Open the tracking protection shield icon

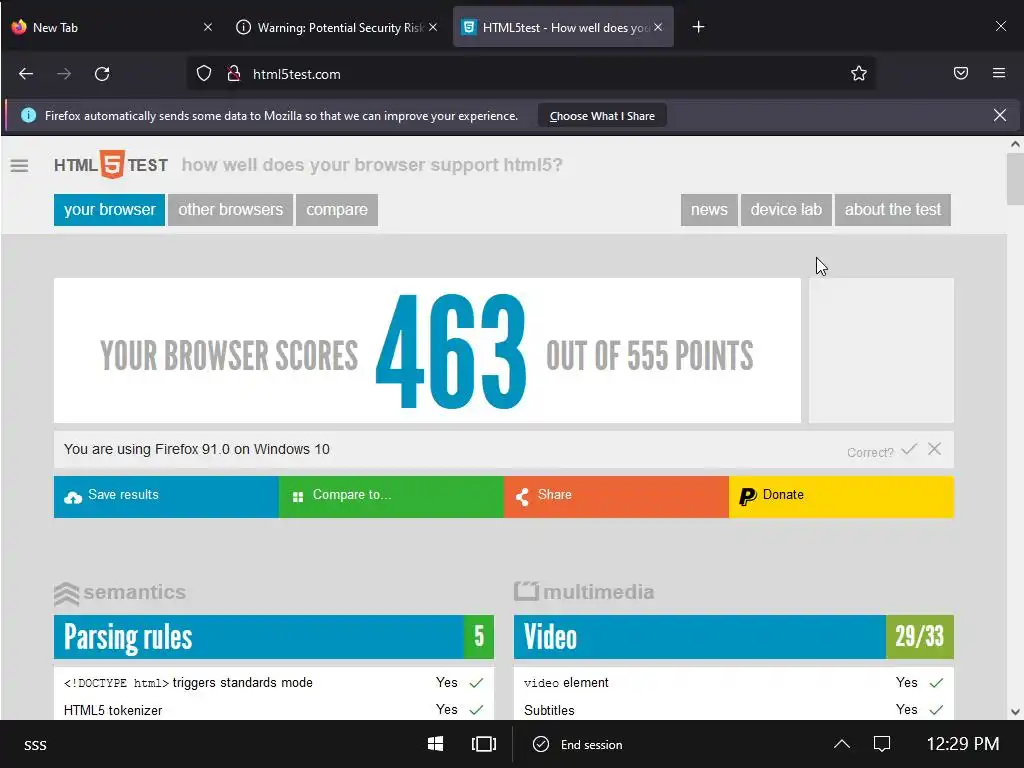pyautogui.click(x=204, y=74)
